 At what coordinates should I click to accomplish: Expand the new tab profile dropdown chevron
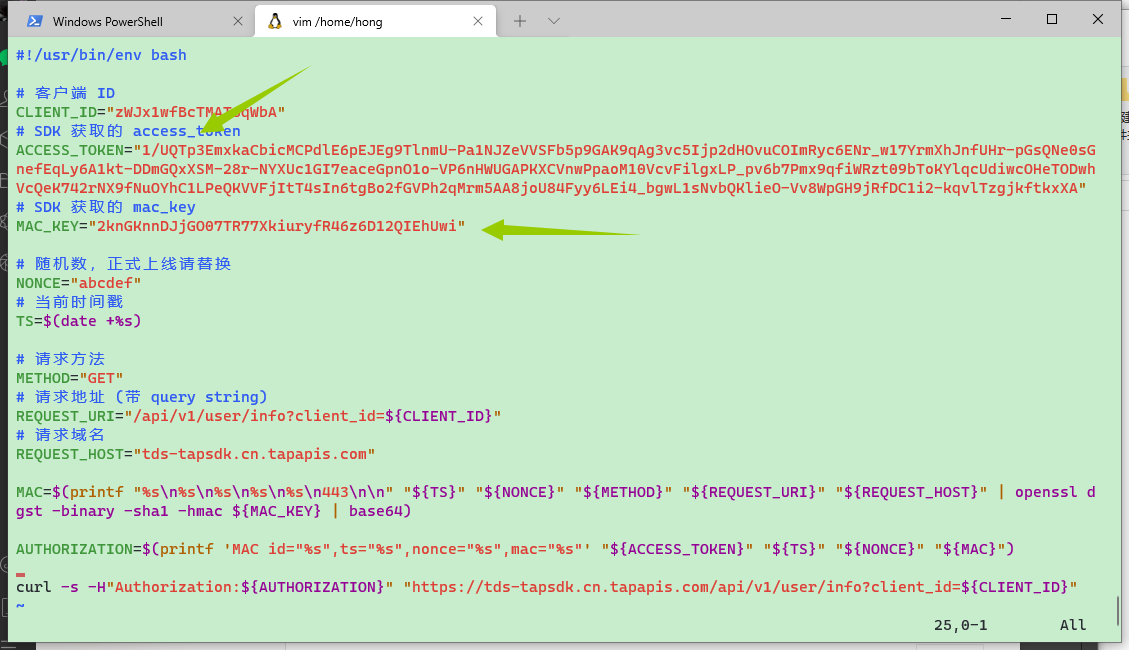[x=553, y=21]
